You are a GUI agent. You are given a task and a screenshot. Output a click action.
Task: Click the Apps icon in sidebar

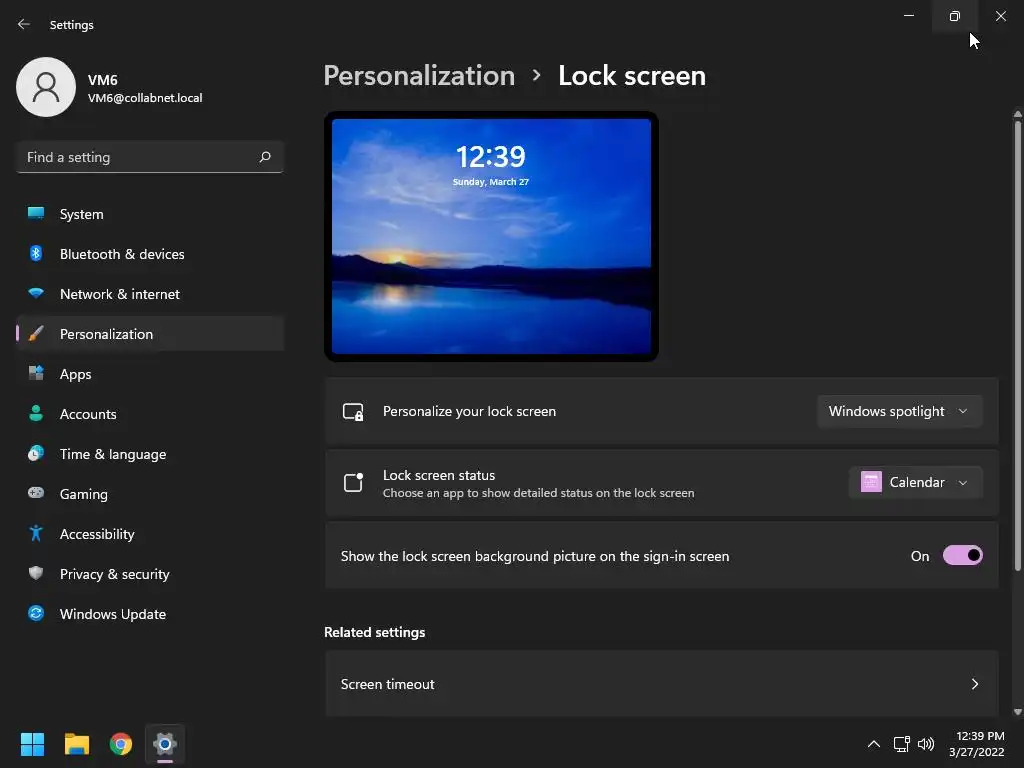pyautogui.click(x=36, y=374)
